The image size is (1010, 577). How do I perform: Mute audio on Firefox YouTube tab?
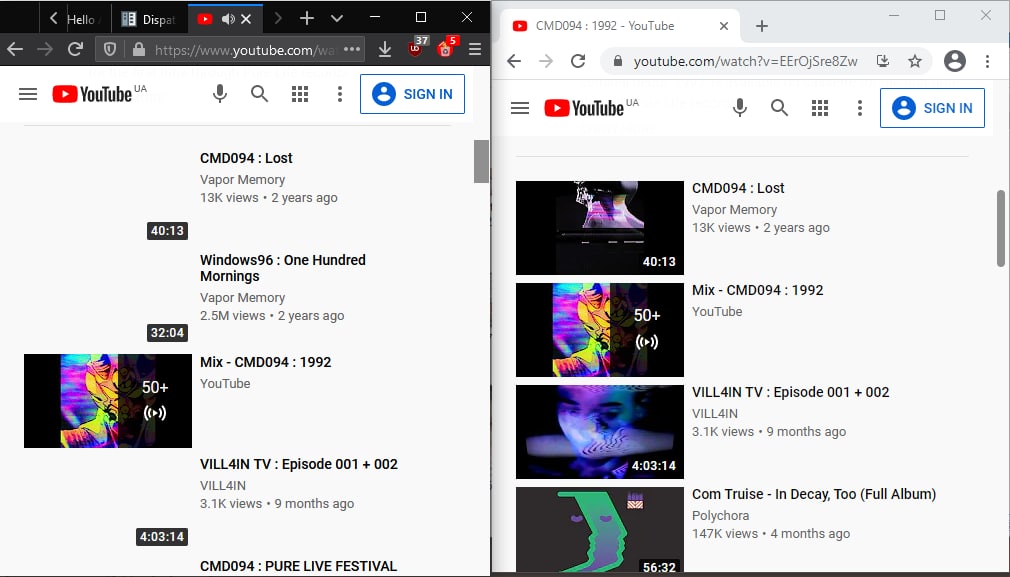[228, 19]
